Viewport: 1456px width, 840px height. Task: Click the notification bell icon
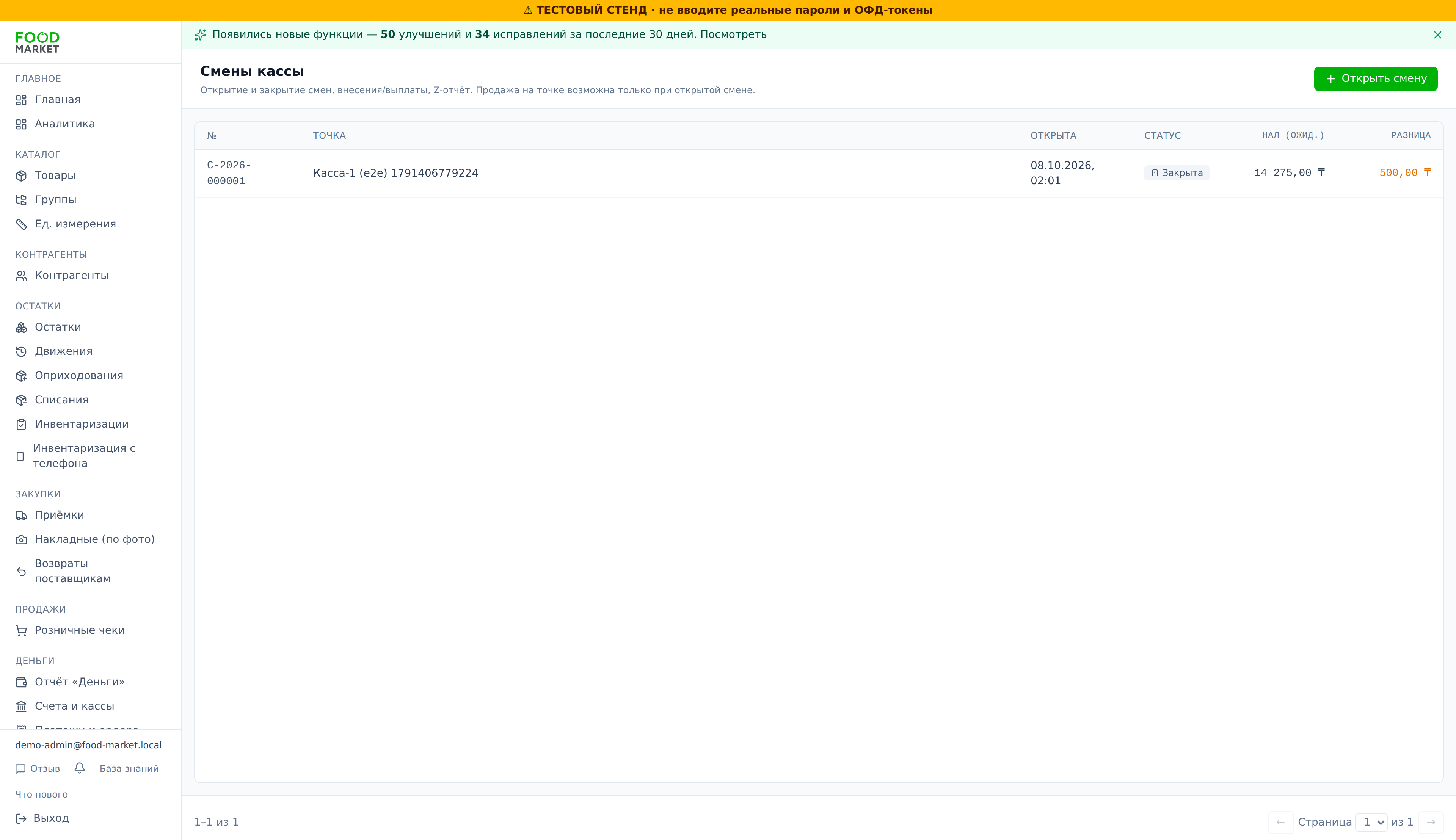80,768
